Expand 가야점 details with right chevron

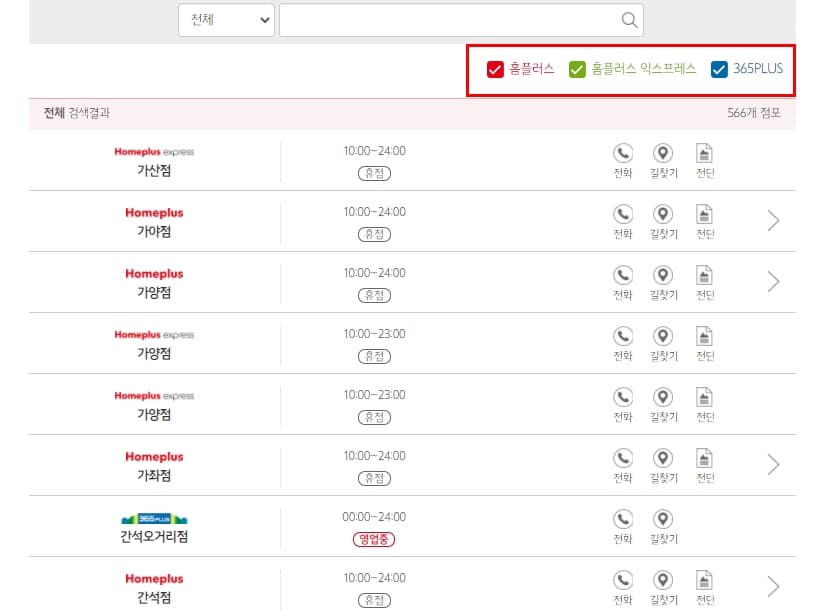click(x=773, y=221)
